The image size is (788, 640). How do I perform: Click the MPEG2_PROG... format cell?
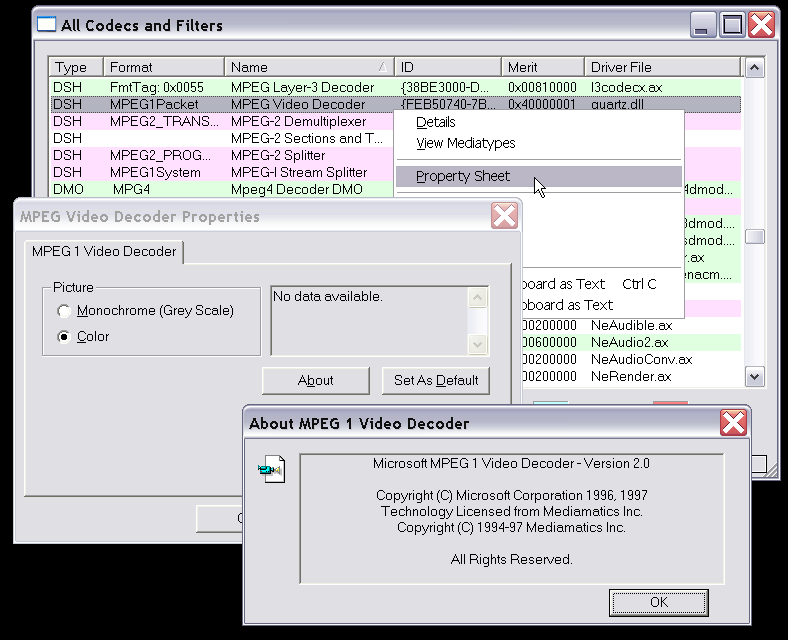[160, 156]
